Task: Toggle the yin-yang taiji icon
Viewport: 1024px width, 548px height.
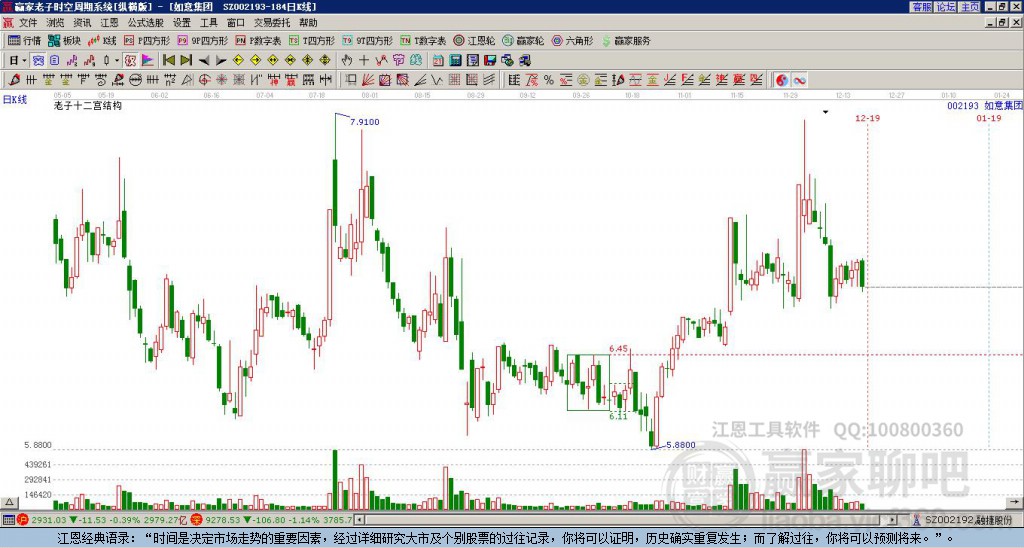Action: (x=782, y=80)
